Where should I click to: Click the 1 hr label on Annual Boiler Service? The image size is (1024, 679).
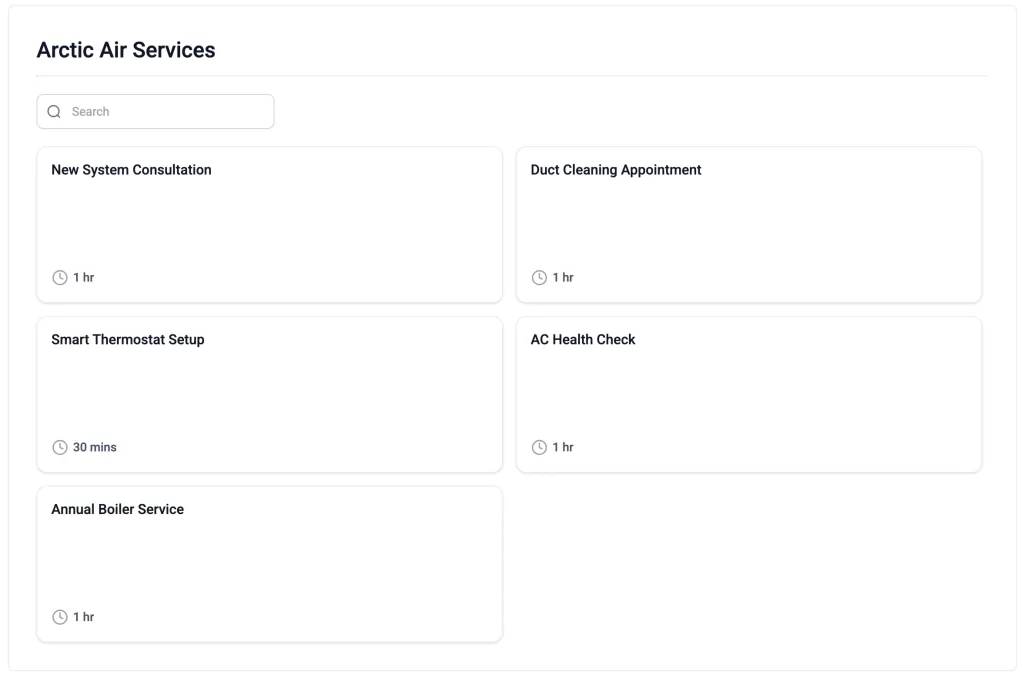pyautogui.click(x=83, y=617)
